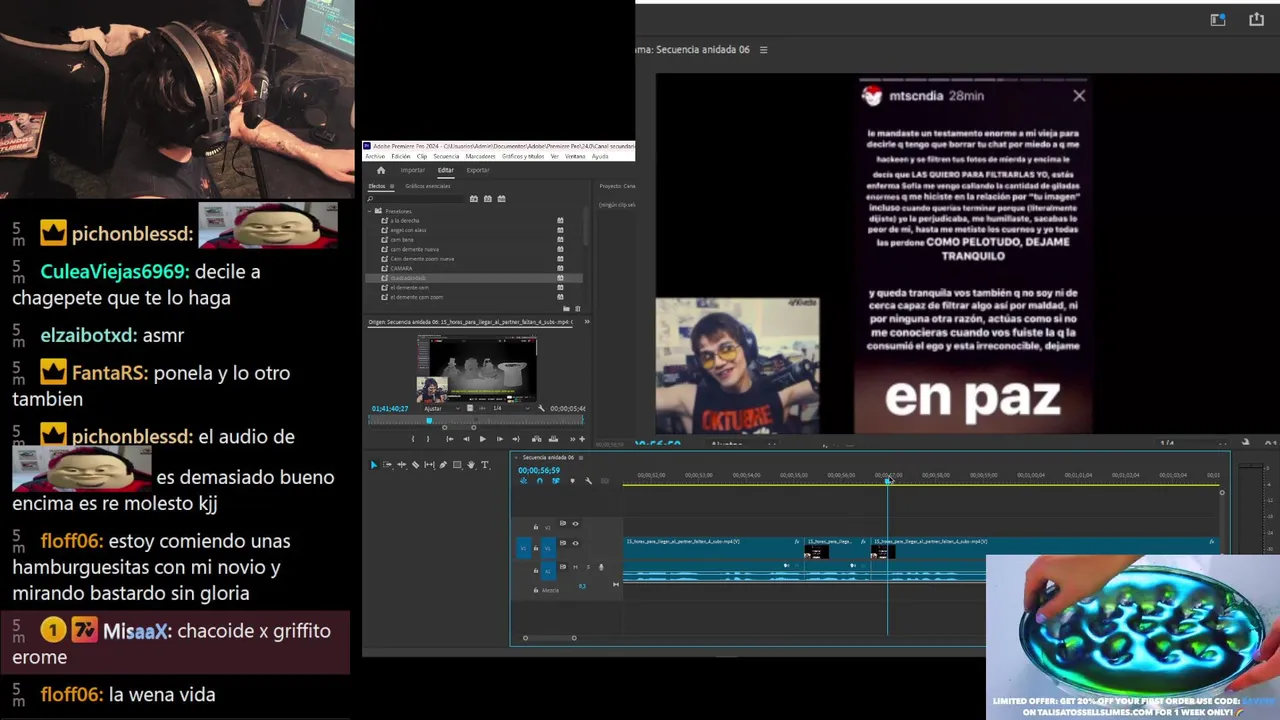The image size is (1280, 720).
Task: Select the Razor tool
Action: coord(415,465)
